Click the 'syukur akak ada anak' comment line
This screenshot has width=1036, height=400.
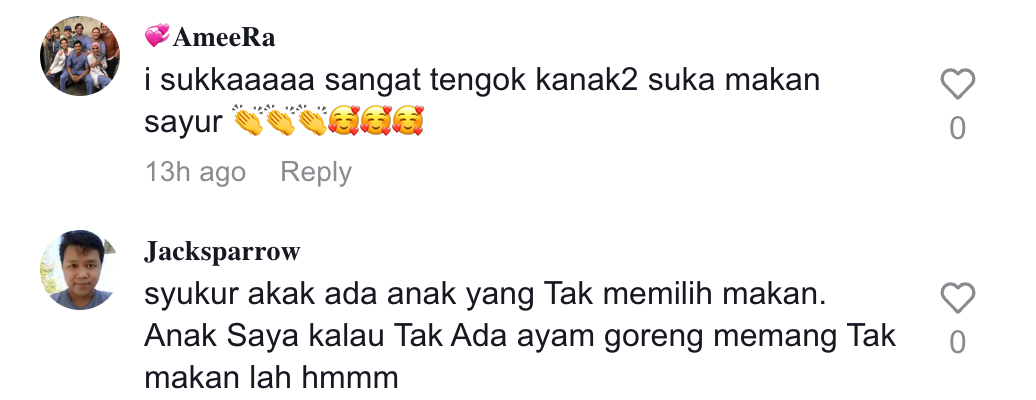pyautogui.click(x=486, y=294)
